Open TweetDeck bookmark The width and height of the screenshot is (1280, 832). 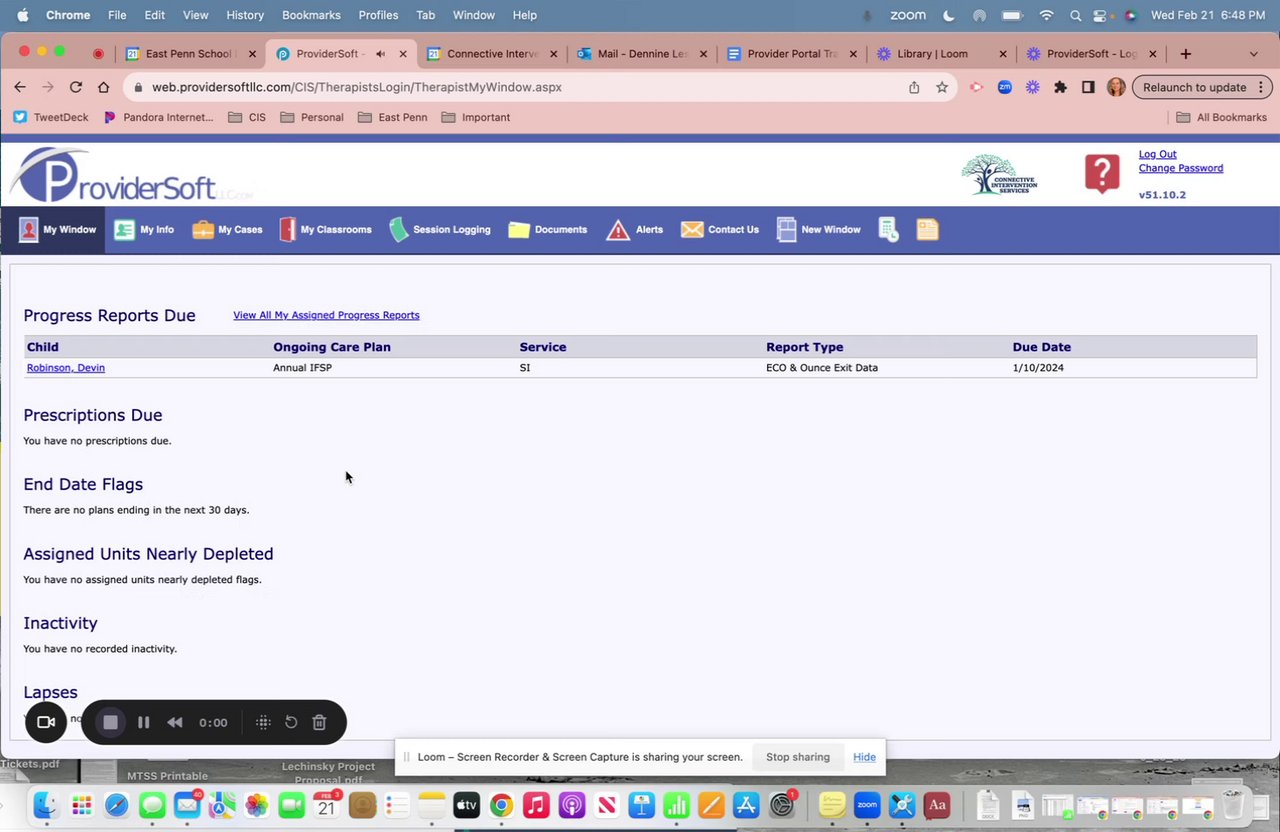tap(51, 118)
